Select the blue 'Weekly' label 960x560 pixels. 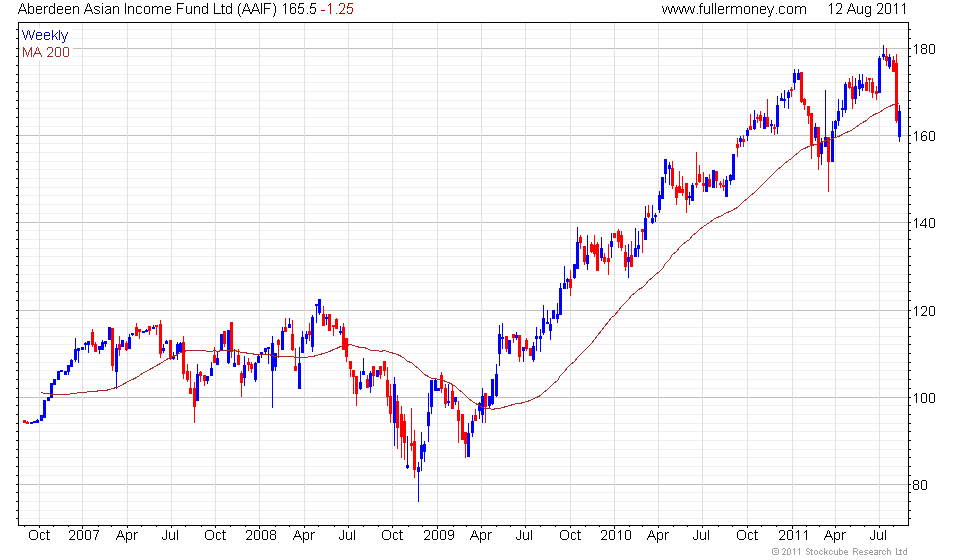click(45, 35)
